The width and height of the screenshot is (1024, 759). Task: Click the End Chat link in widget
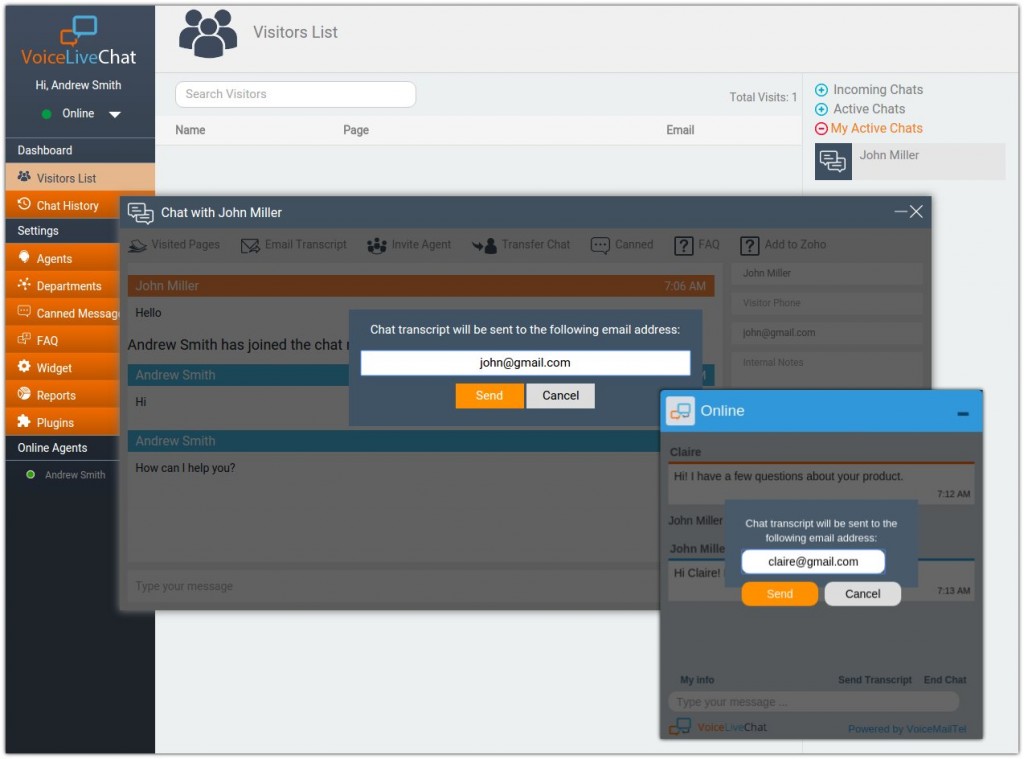[x=944, y=680]
